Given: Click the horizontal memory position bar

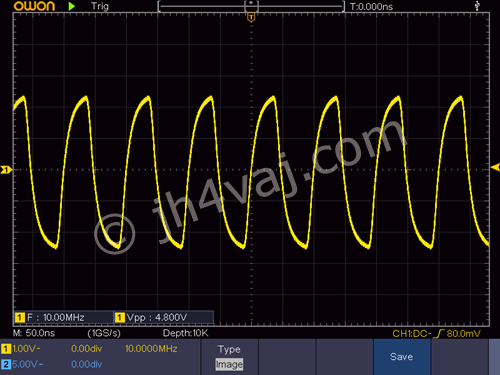Looking at the screenshot, I should point(251,6).
